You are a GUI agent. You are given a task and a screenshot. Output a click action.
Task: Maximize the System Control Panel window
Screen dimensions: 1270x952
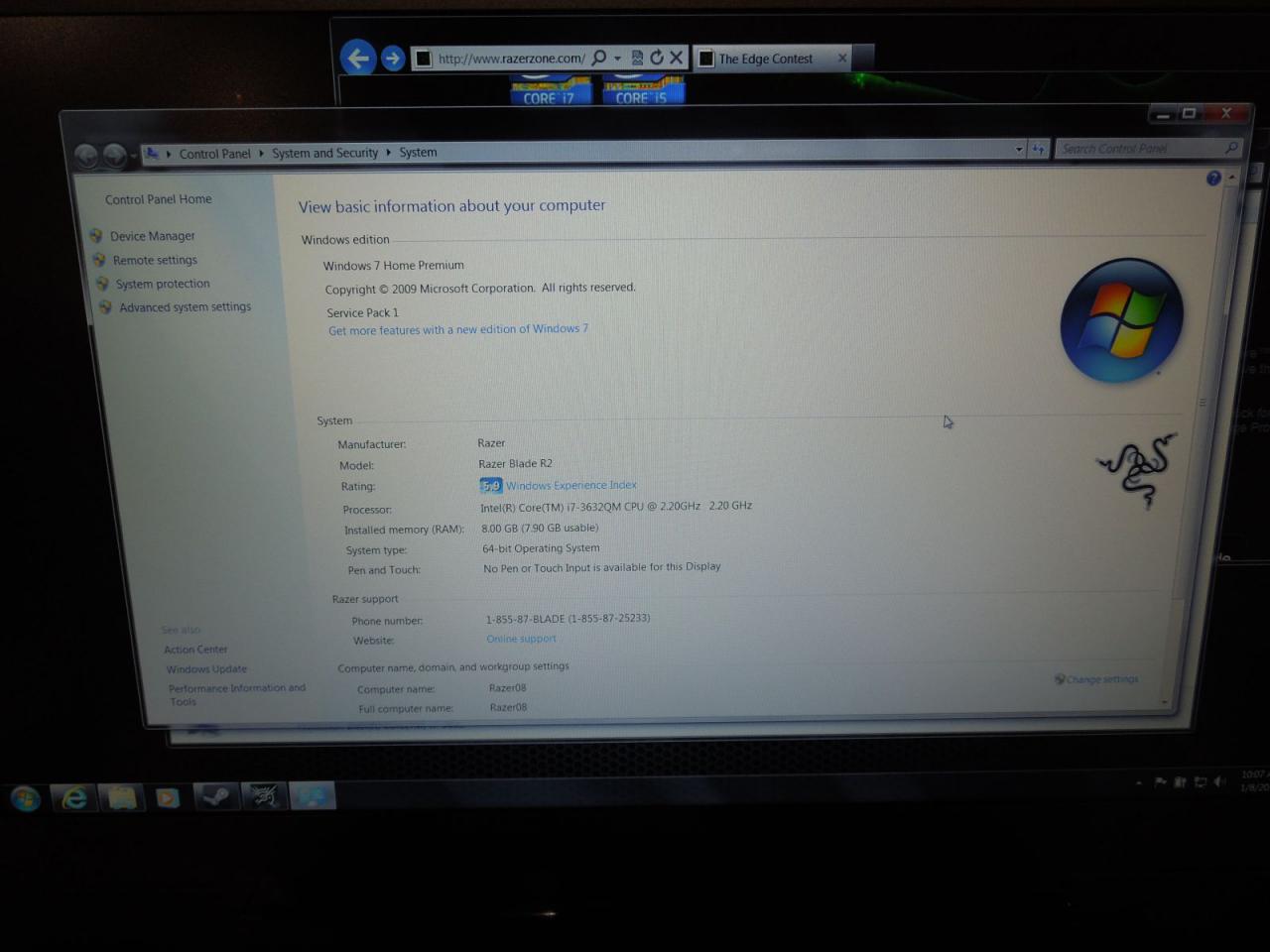(x=1189, y=113)
